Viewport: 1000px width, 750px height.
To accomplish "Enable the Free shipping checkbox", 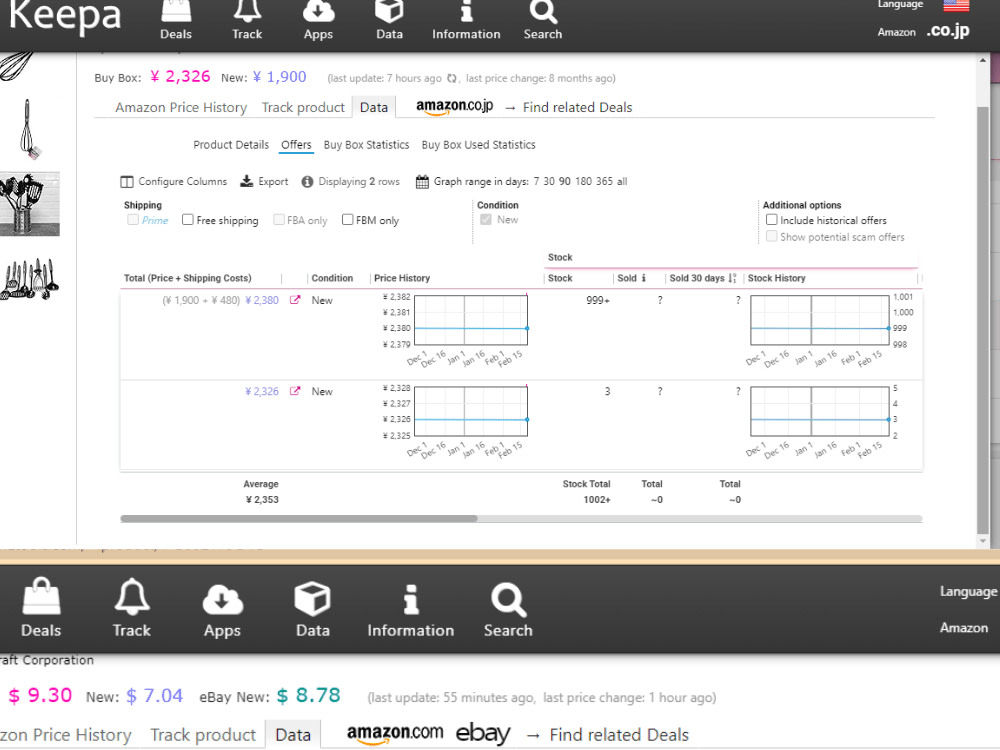I will tap(188, 219).
